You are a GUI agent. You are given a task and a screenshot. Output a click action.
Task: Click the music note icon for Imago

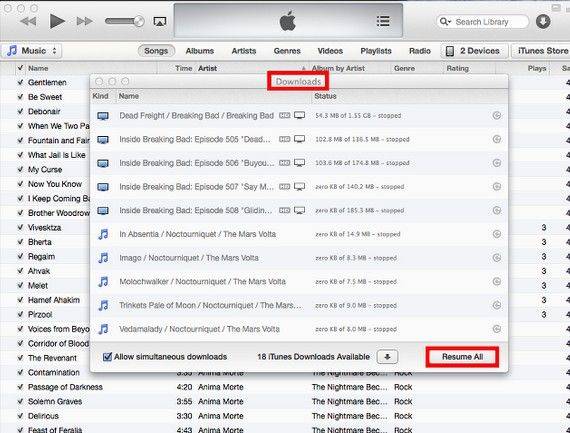[x=103, y=258]
